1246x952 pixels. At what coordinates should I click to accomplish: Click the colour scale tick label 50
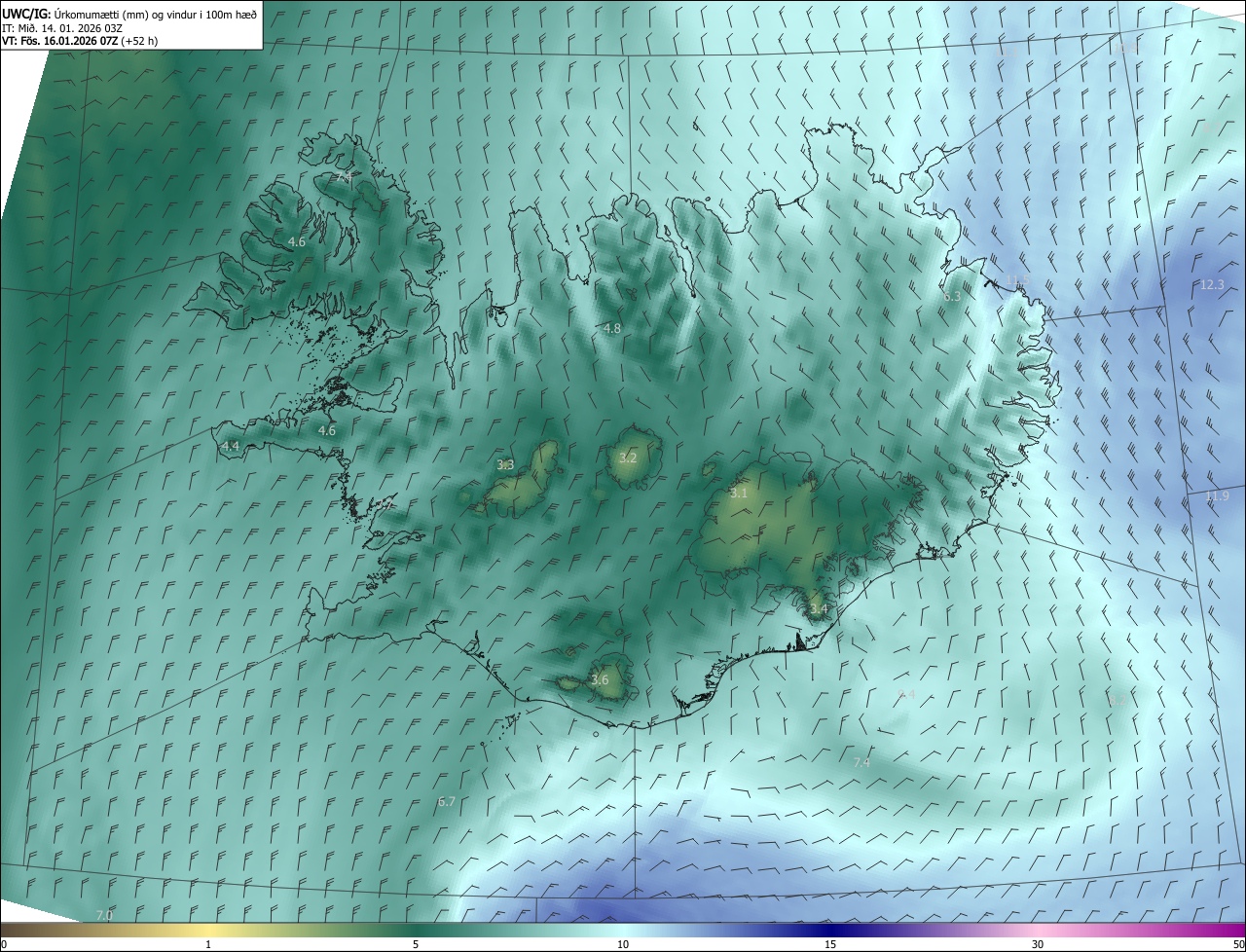(x=1238, y=944)
